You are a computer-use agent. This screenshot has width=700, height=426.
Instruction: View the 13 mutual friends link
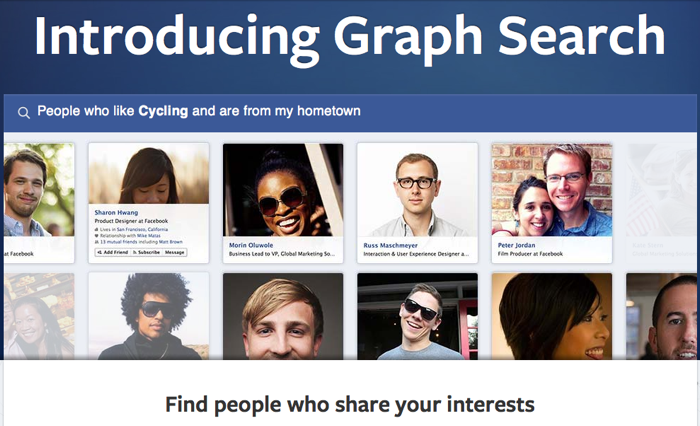(119, 242)
